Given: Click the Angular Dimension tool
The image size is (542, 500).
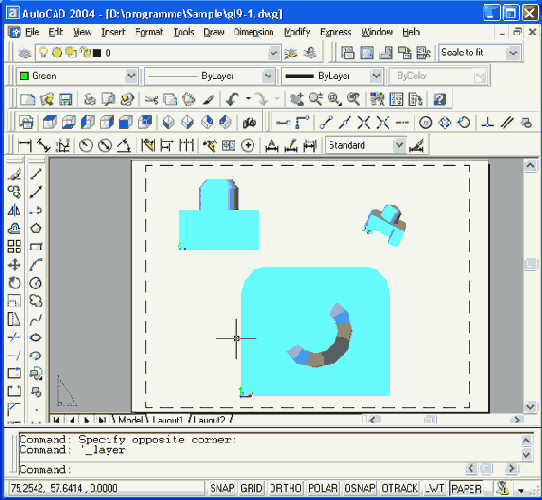Looking at the screenshot, I should pyautogui.click(x=124, y=146).
